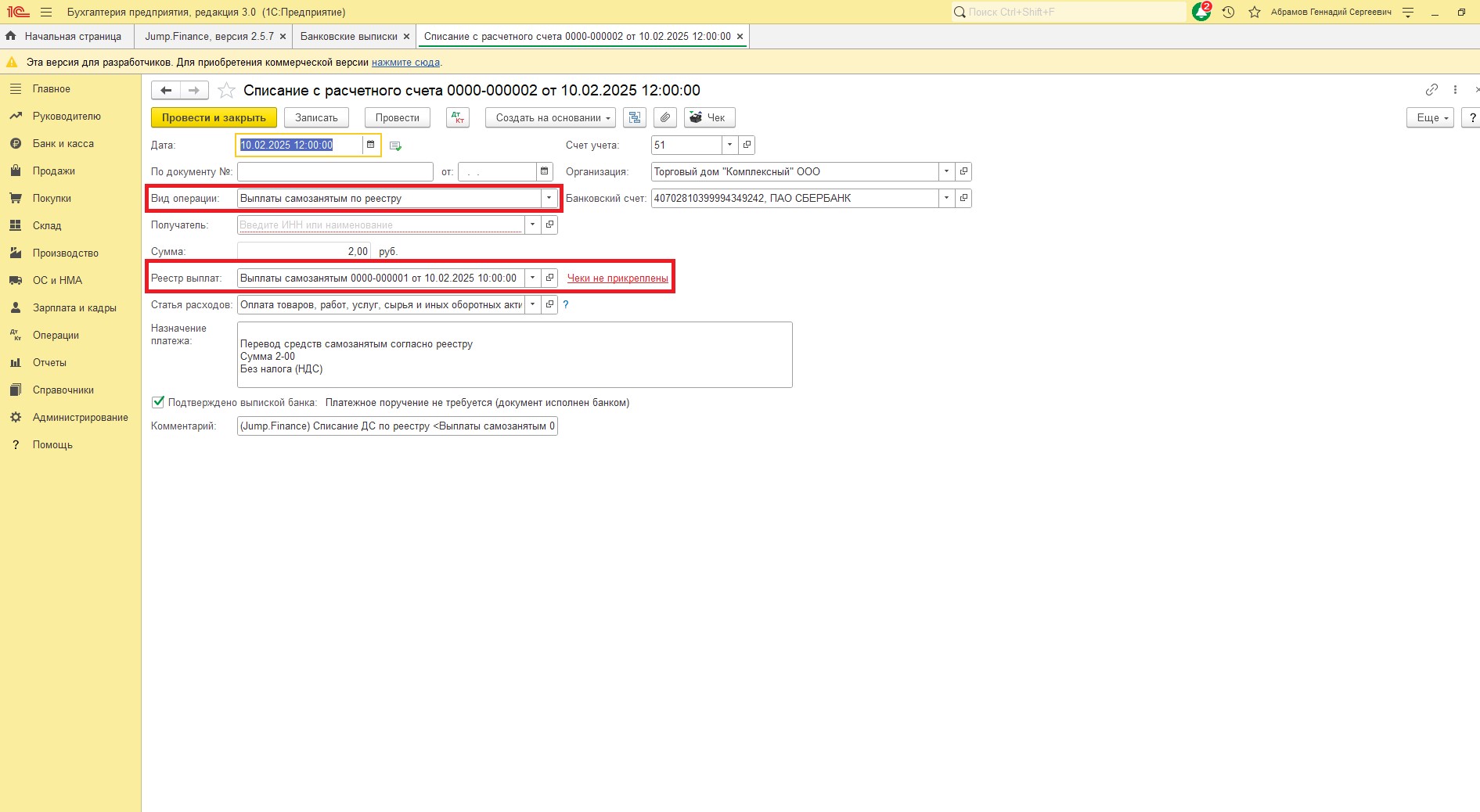
Task: Open the document structure icon beside paperclip
Action: coord(635,117)
